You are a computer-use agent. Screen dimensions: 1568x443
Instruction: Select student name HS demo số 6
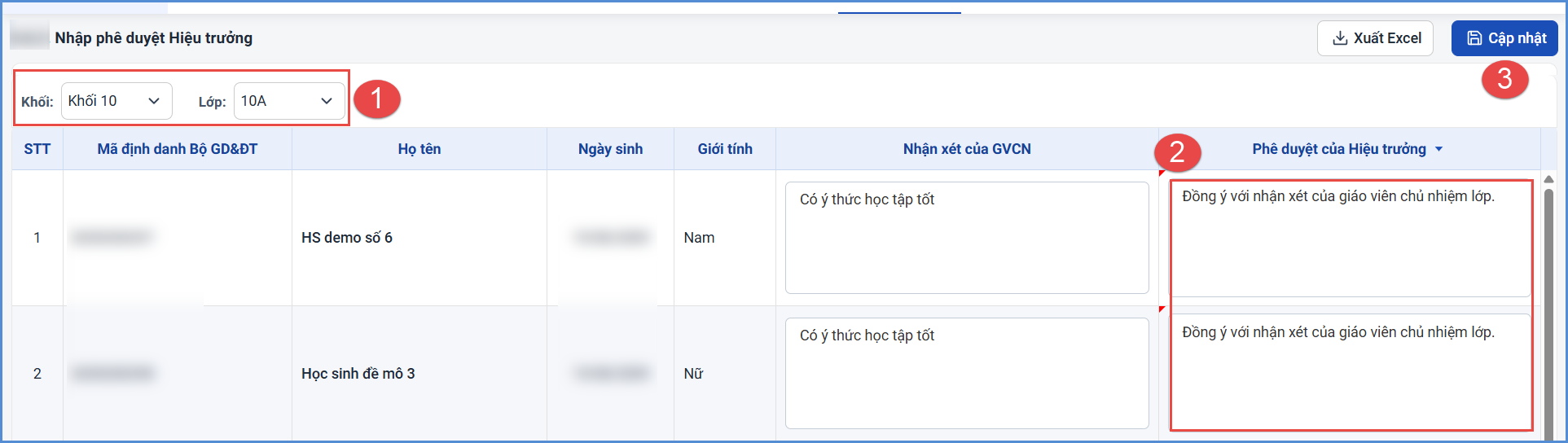pyautogui.click(x=347, y=238)
